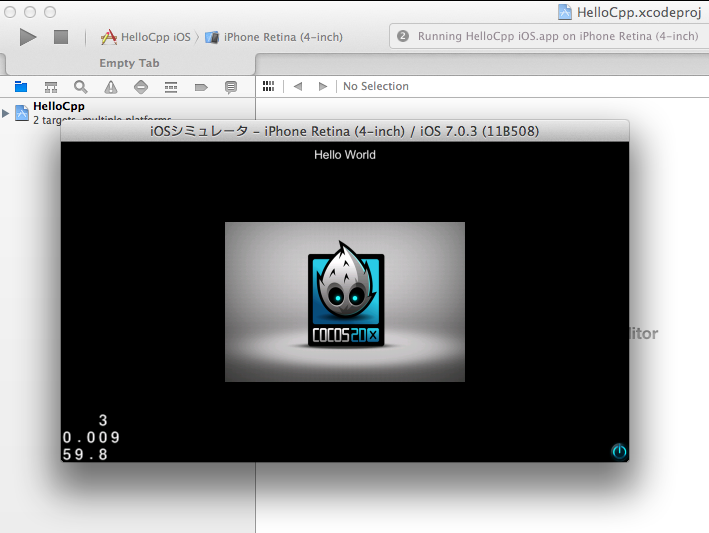Zoom the Xcode window
The width and height of the screenshot is (709, 533).
(50, 12)
